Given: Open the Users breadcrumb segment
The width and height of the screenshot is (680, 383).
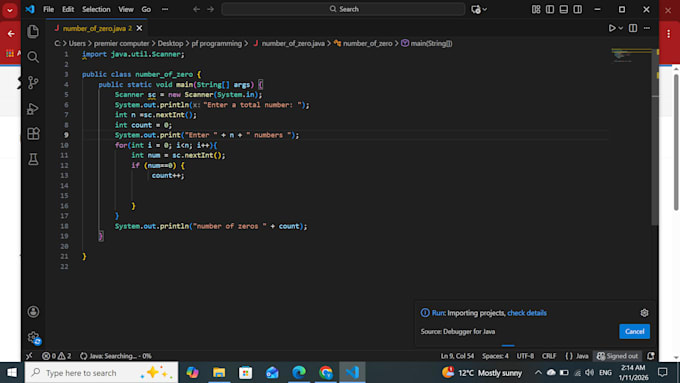Looking at the screenshot, I should coord(77,43).
